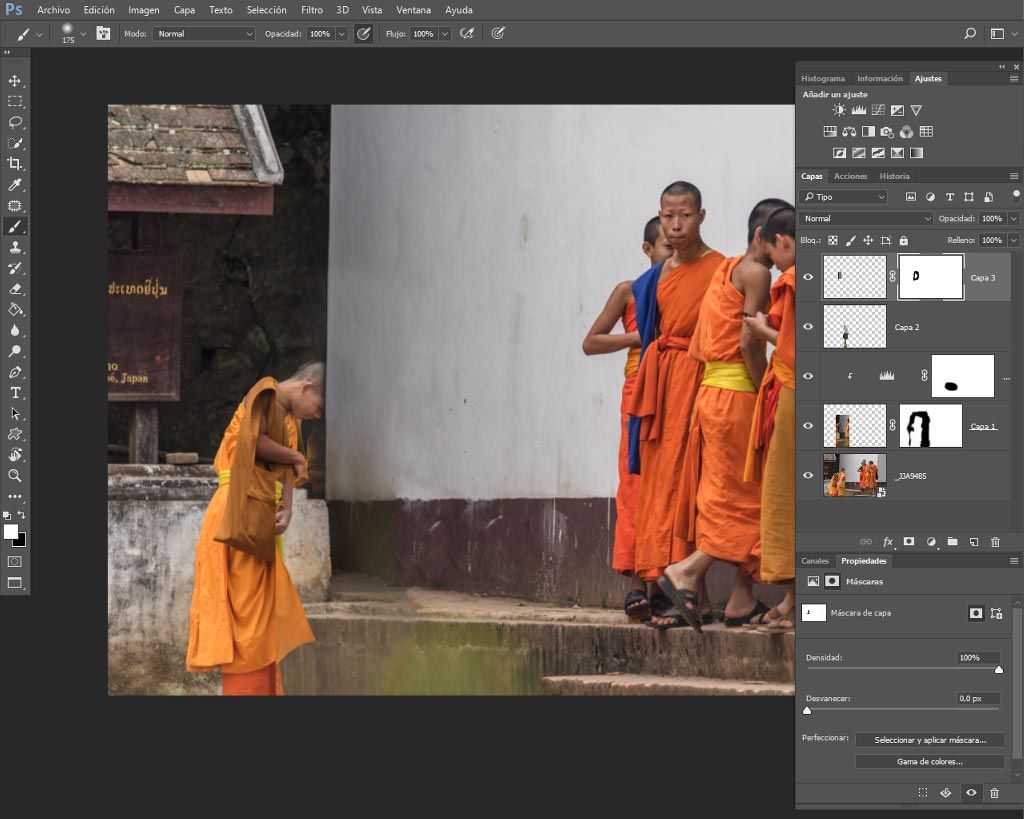Select the Rectangular Marquee tool
The image size is (1024, 819).
tap(14, 101)
